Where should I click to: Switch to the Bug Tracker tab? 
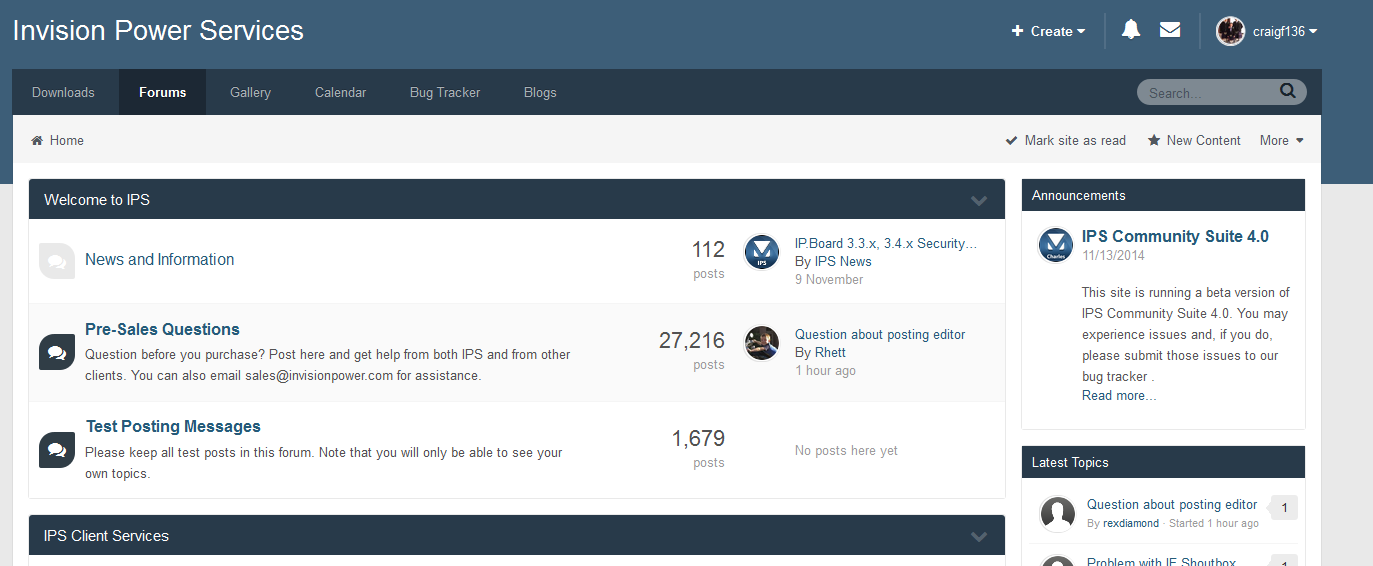445,92
